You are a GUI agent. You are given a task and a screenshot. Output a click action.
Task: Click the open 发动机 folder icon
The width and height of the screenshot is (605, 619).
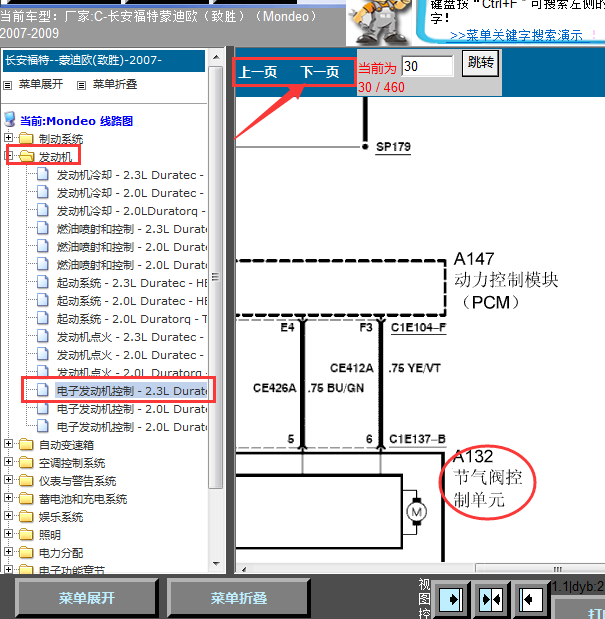pyautogui.click(x=26, y=156)
